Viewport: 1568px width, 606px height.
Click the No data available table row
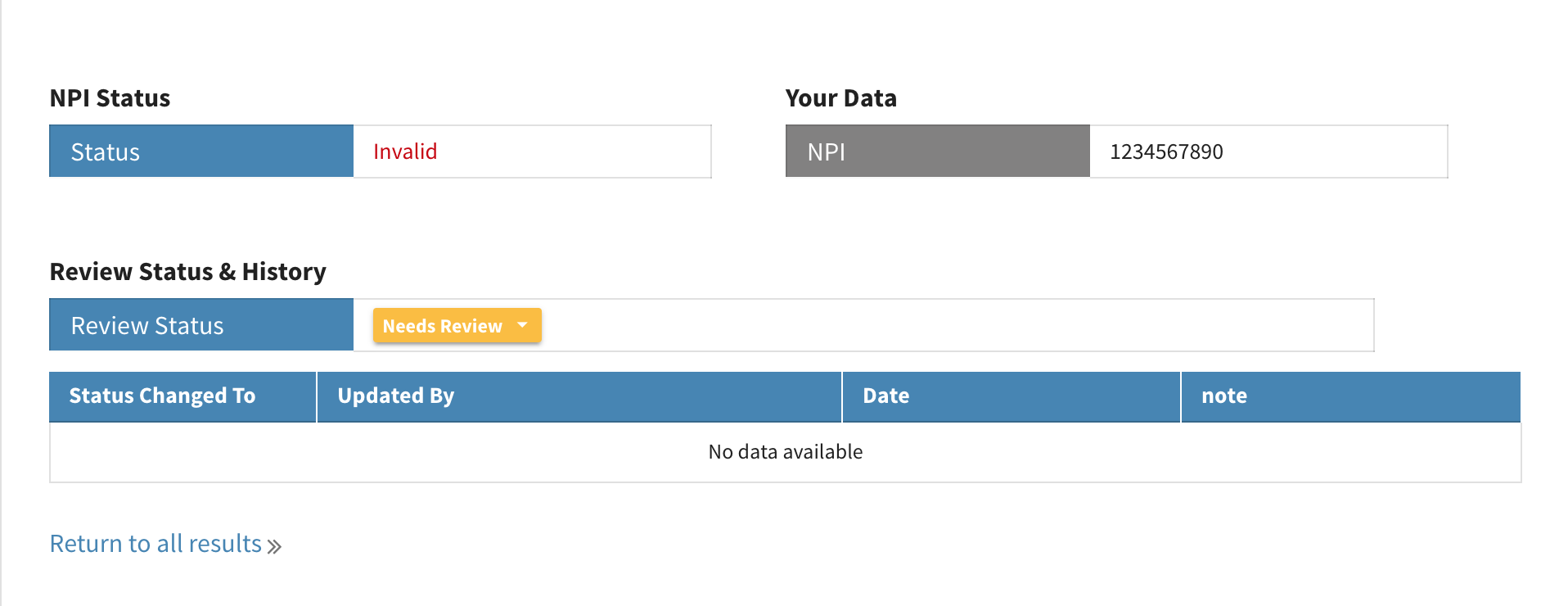[785, 452]
